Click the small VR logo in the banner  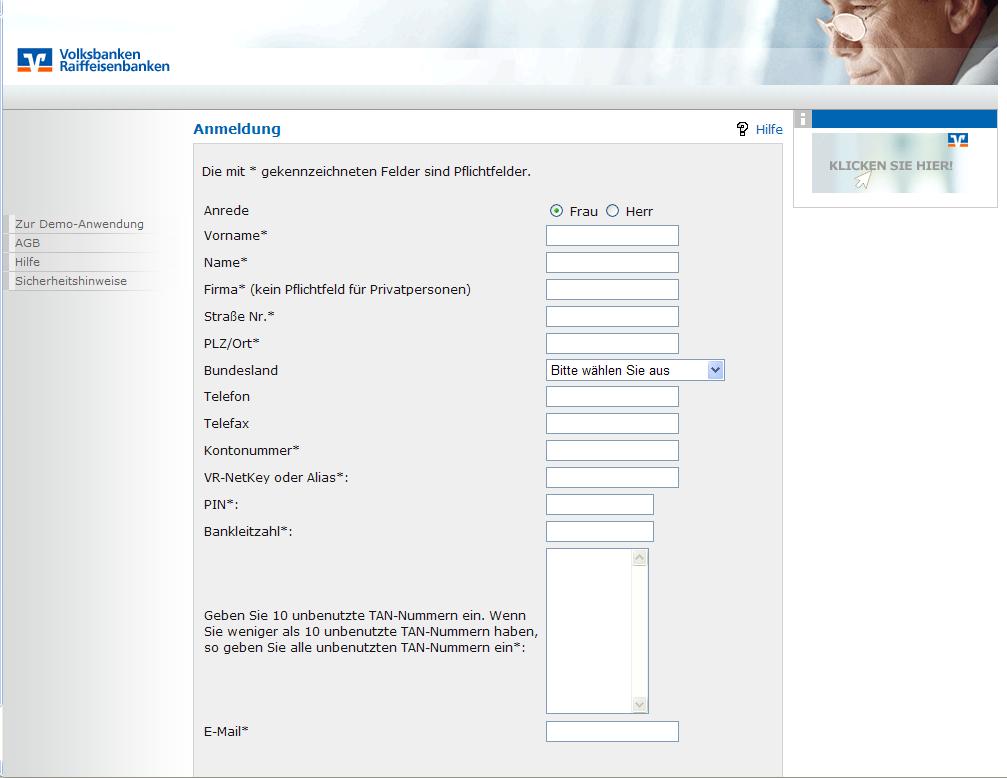coord(958,140)
